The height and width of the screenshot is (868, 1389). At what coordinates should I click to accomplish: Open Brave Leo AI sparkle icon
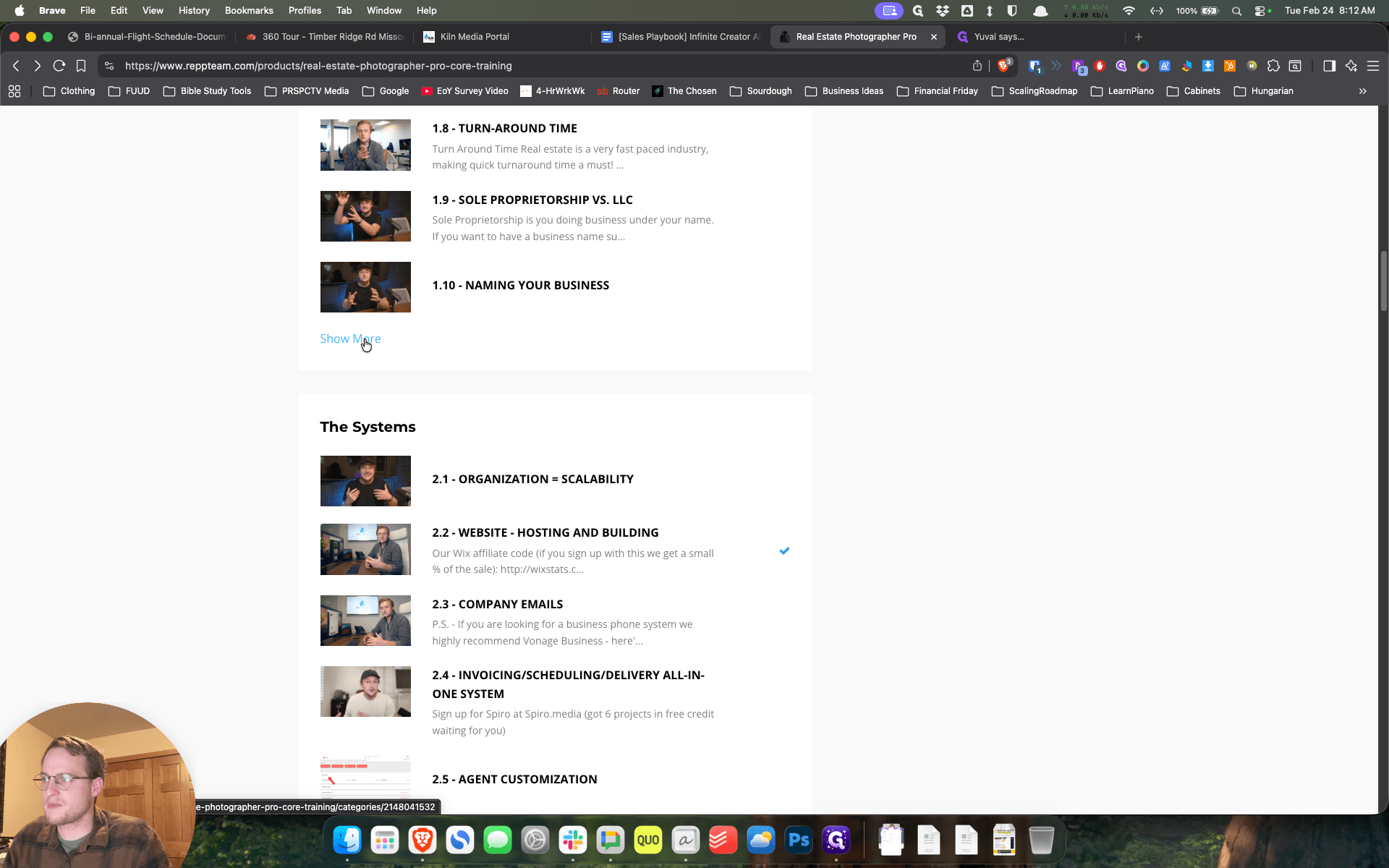tap(1351, 66)
